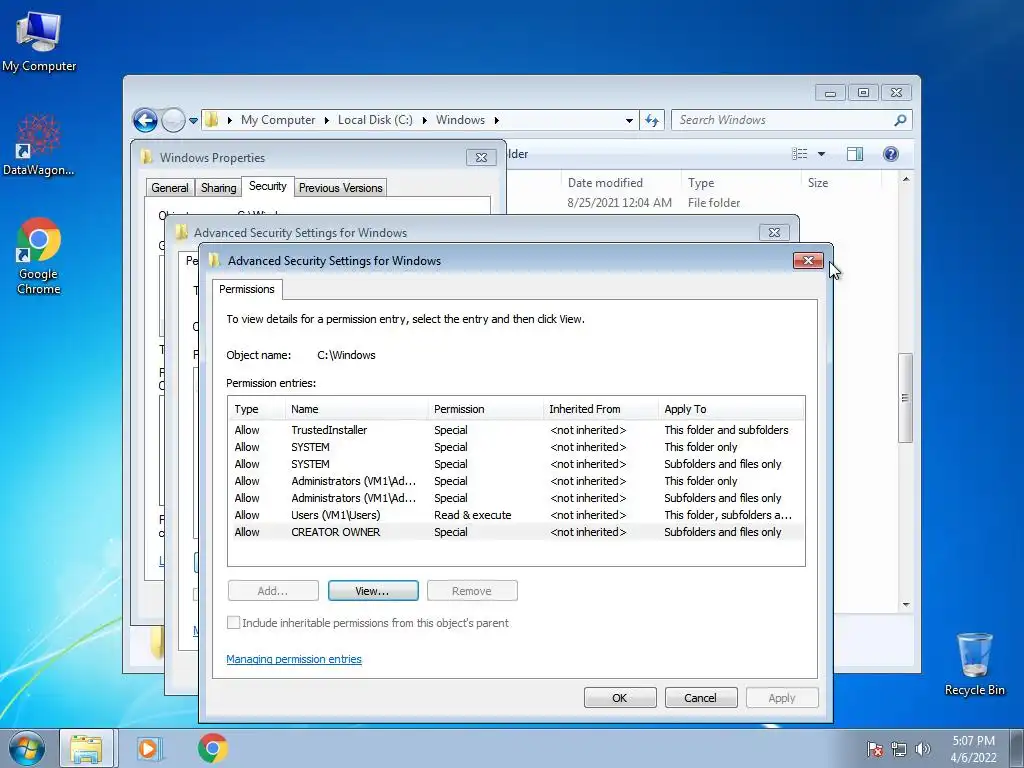Viewport: 1024px width, 768px height.
Task: Click the disabled Apply button
Action: [x=782, y=698]
